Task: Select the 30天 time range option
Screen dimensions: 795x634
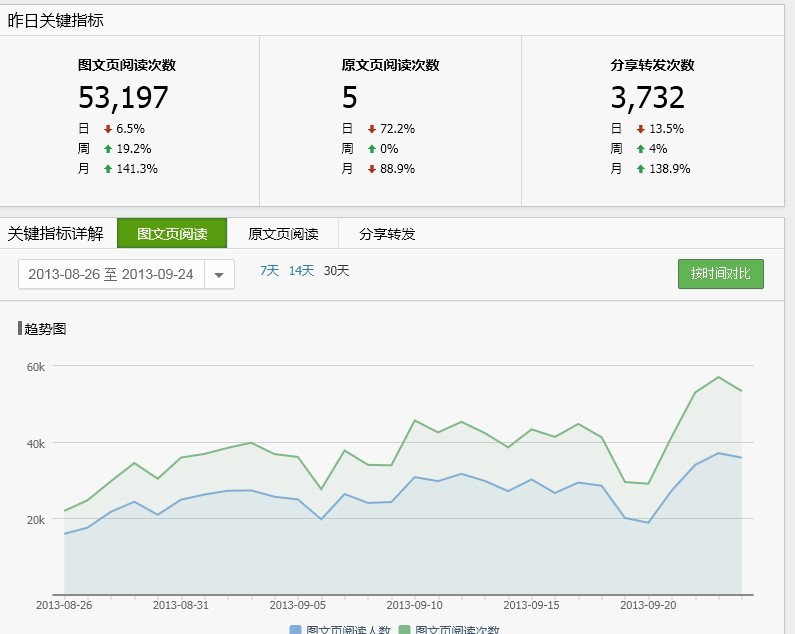Action: click(336, 271)
